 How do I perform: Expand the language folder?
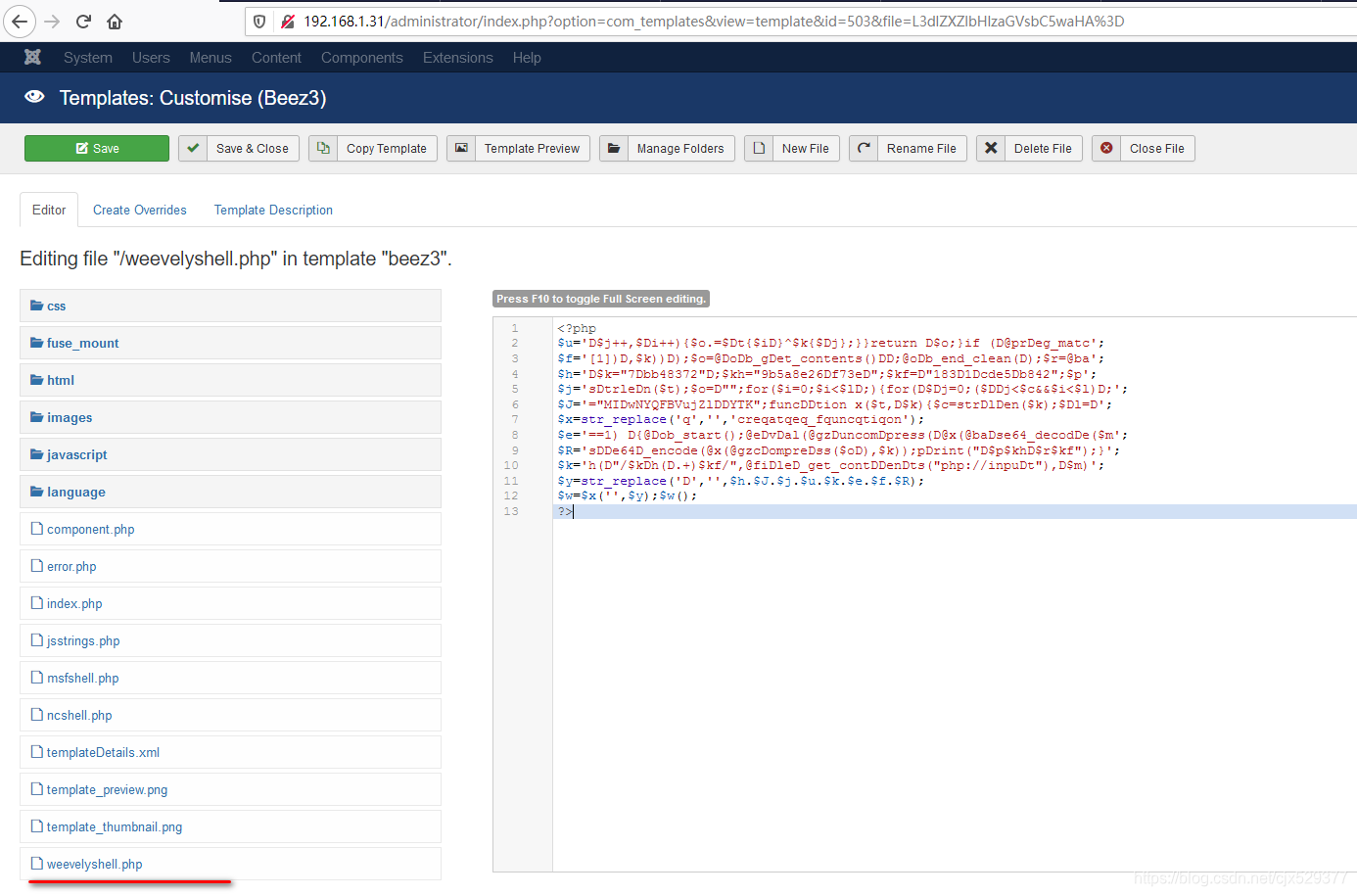[230, 492]
